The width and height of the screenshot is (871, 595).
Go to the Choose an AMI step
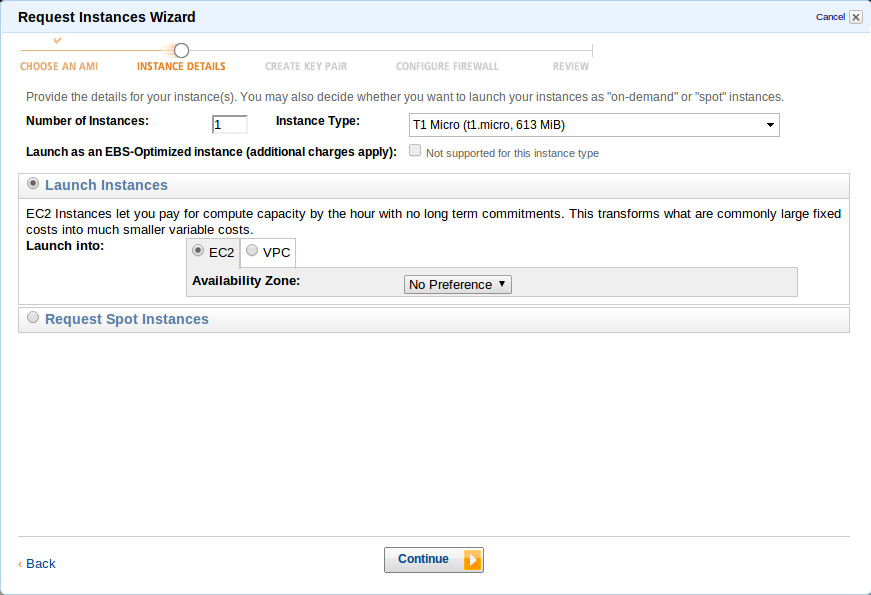(59, 67)
